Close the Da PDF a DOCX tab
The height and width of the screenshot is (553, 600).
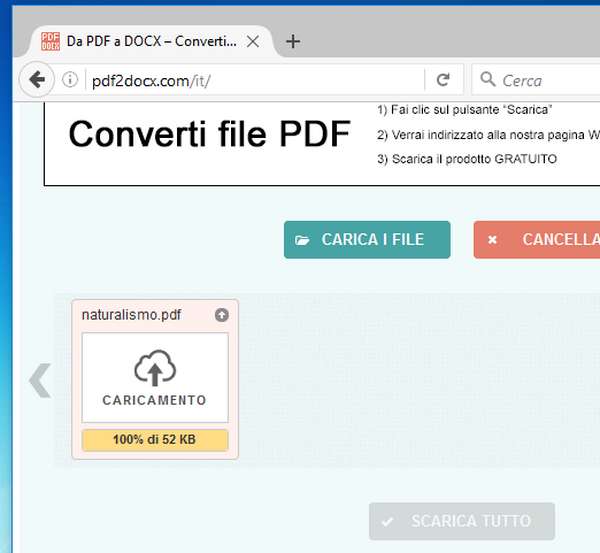tap(253, 41)
